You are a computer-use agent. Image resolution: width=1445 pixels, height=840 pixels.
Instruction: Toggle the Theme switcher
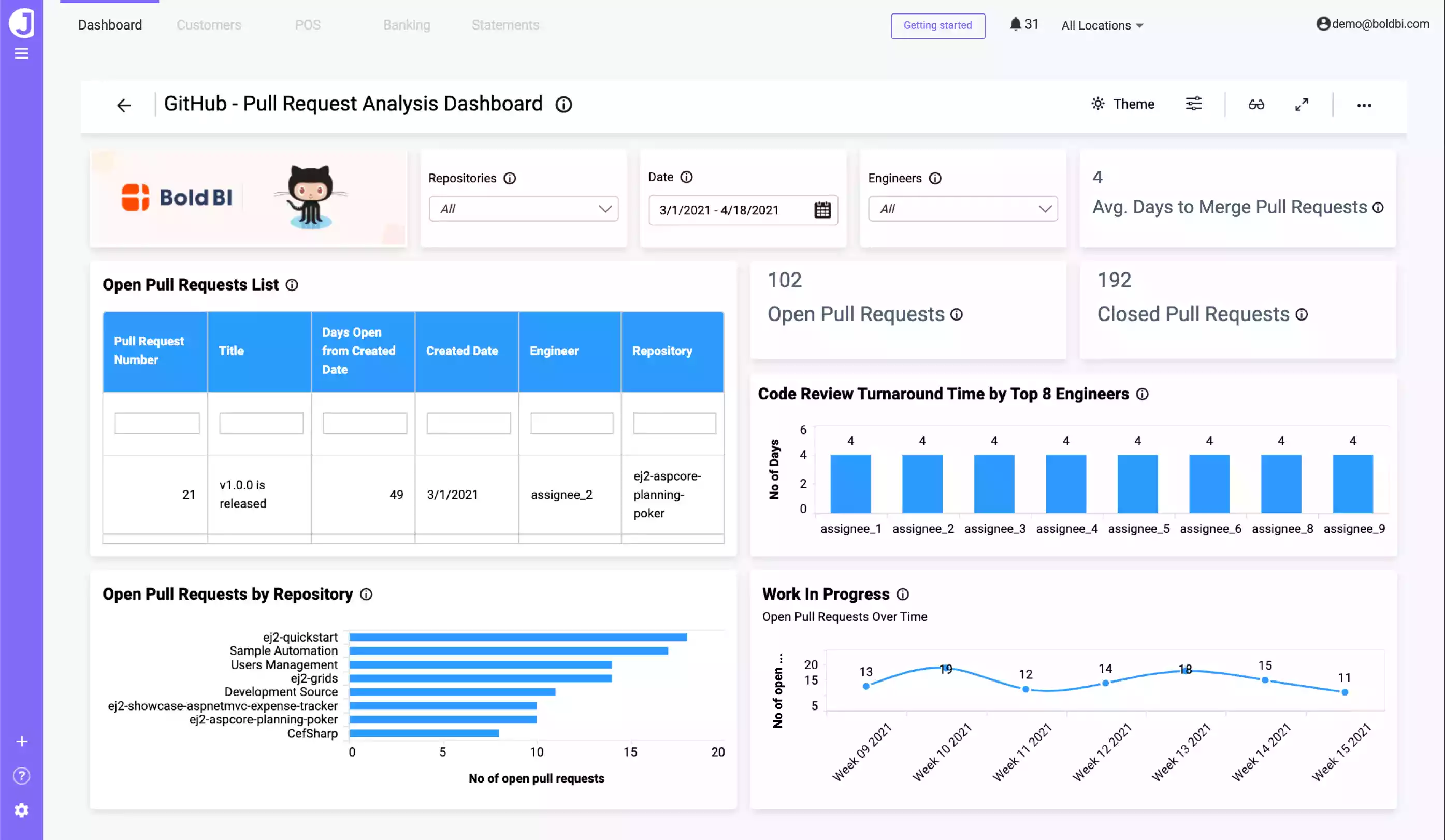point(1122,104)
